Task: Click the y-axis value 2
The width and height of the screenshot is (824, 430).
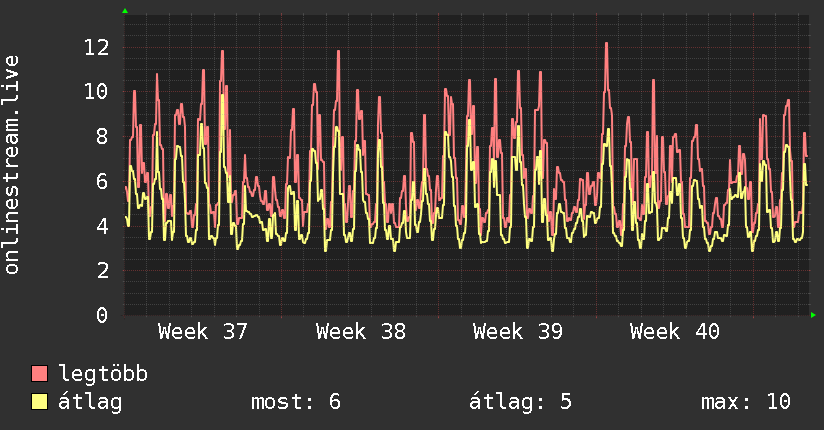Action: pos(102,271)
